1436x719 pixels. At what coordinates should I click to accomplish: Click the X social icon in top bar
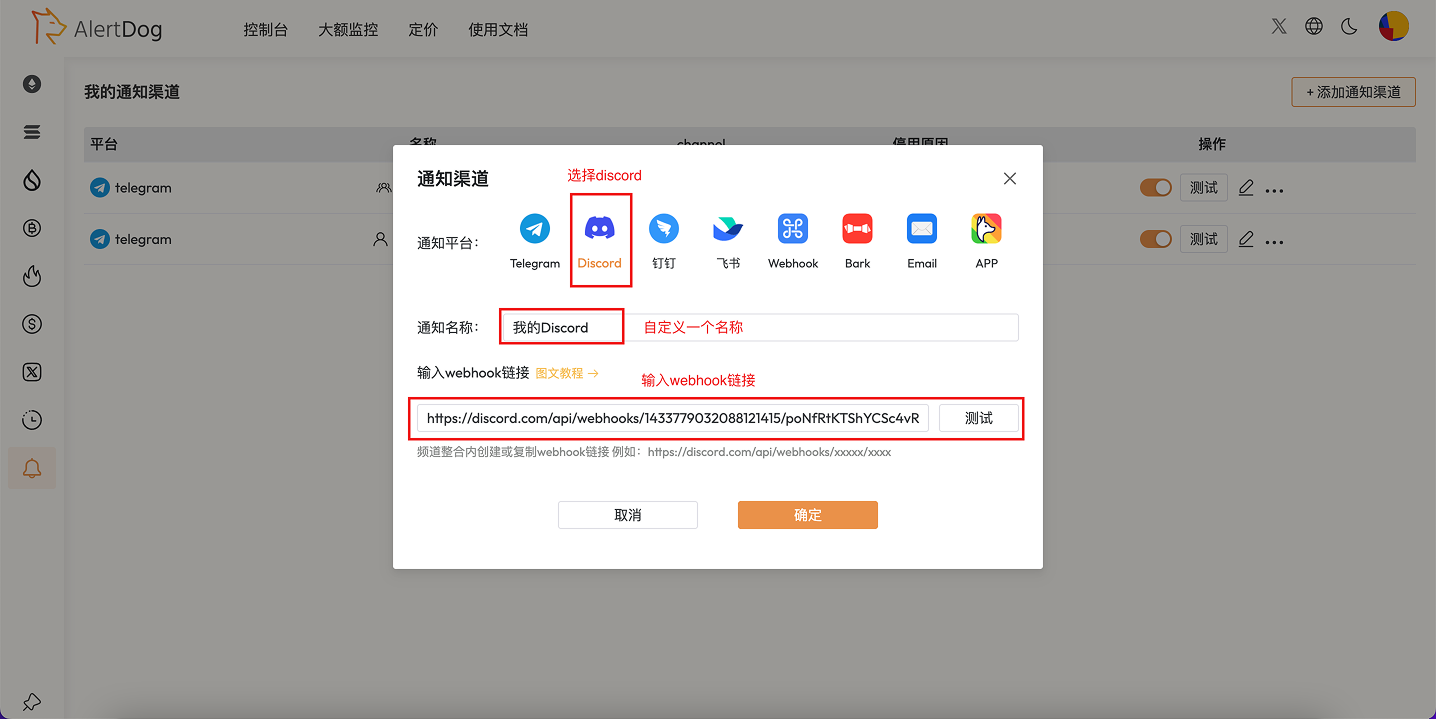click(x=1278, y=26)
